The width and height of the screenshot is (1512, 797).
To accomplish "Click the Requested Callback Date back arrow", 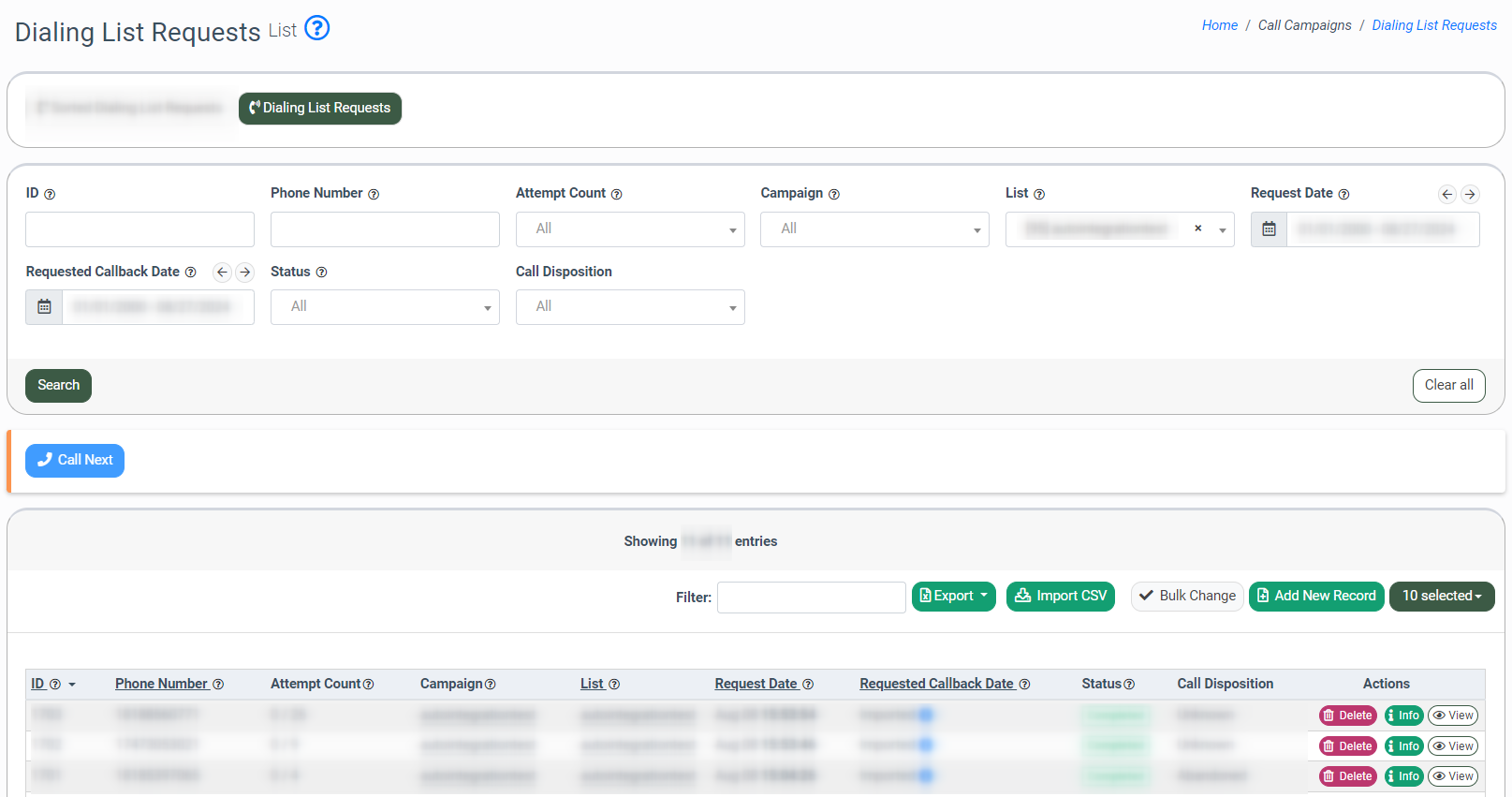I will click(222, 273).
